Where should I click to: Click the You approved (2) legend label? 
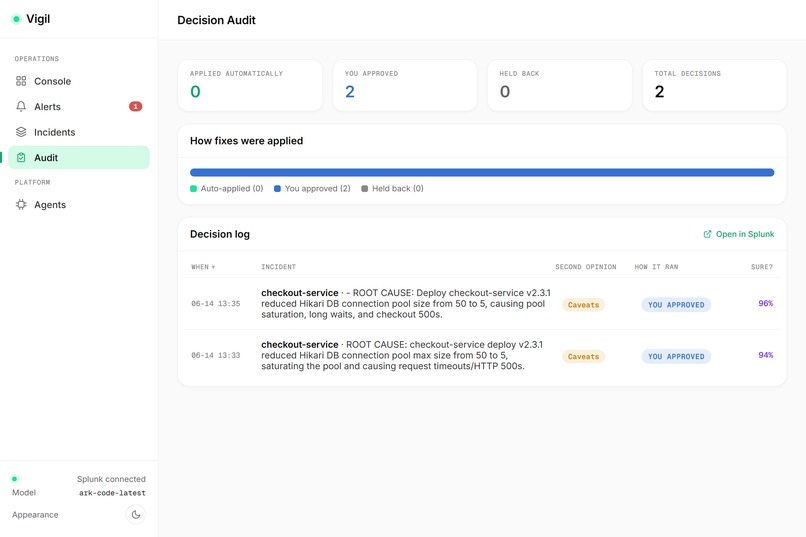pos(318,189)
